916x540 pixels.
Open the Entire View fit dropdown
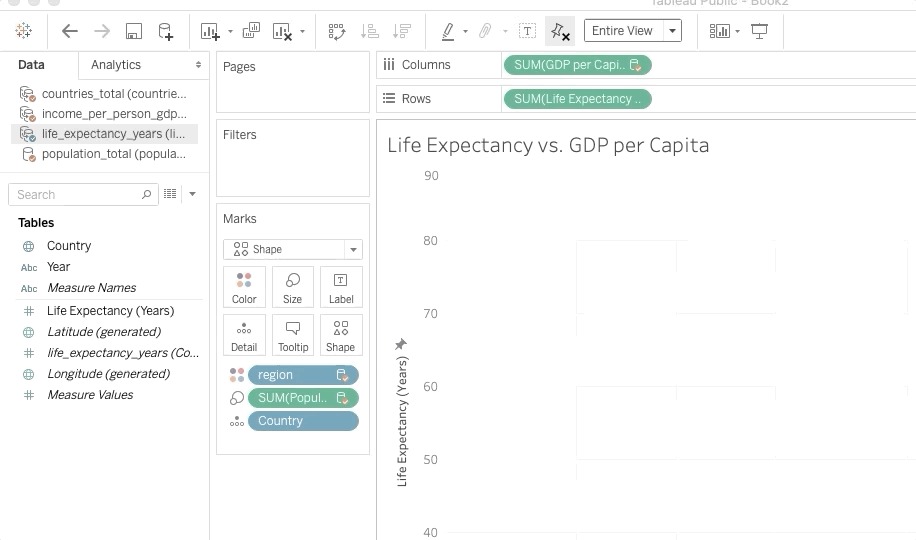click(673, 31)
